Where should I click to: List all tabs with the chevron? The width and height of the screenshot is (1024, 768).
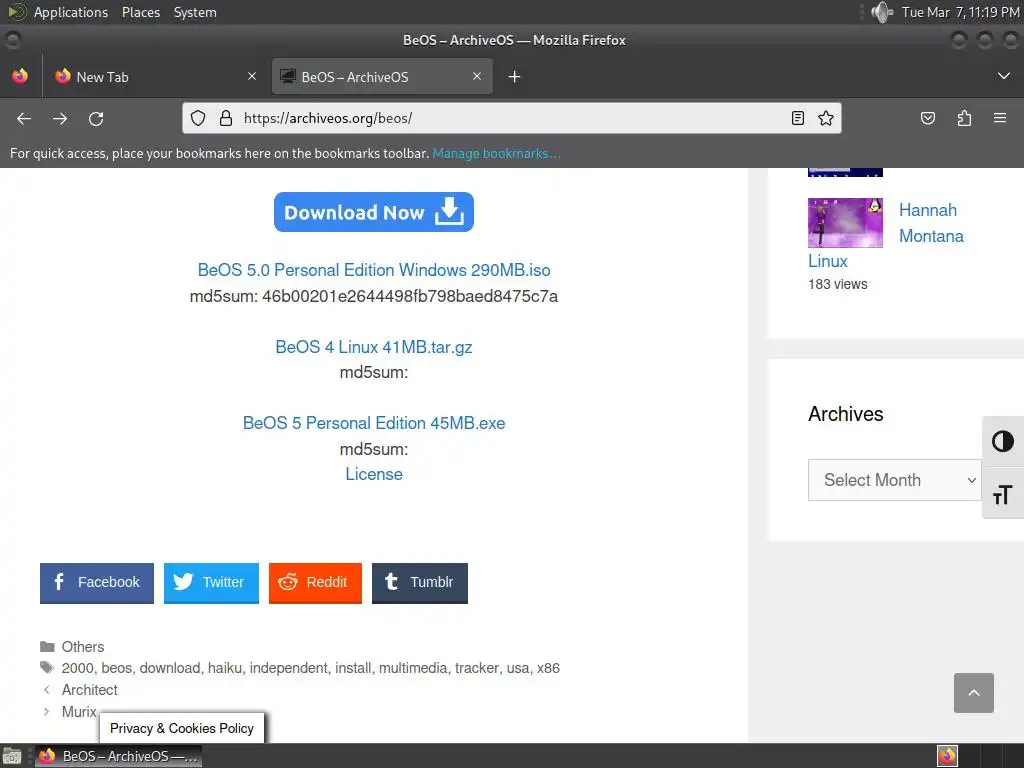pyautogui.click(x=1004, y=76)
